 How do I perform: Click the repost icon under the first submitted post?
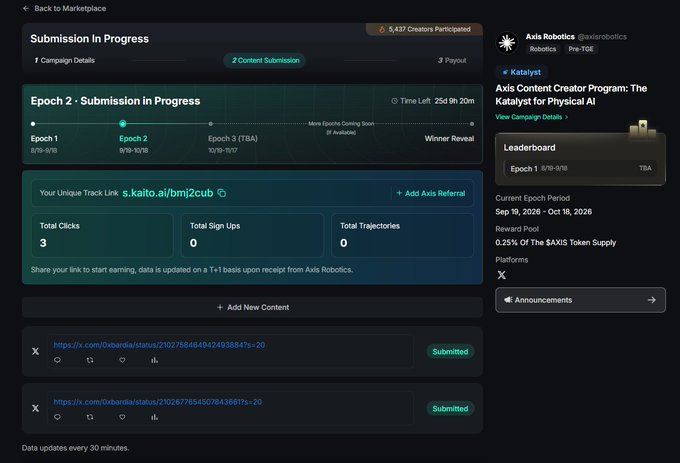pyautogui.click(x=90, y=360)
